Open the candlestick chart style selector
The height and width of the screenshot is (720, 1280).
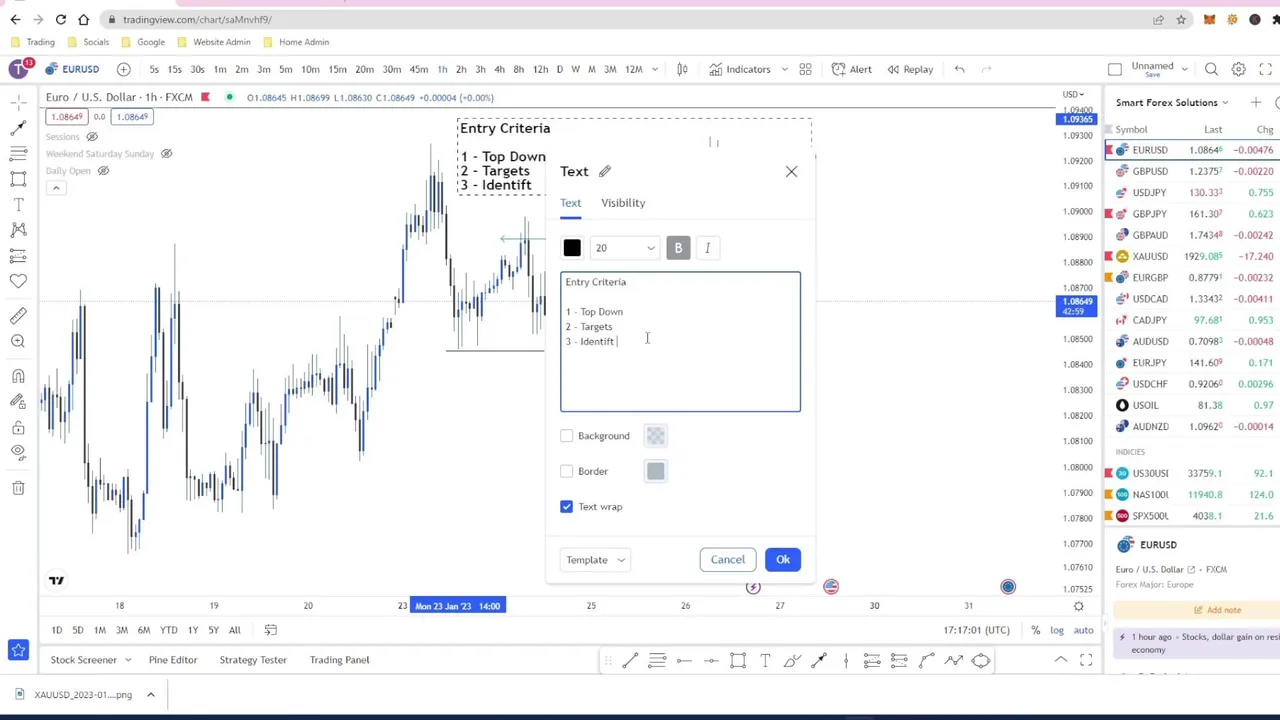tap(682, 69)
